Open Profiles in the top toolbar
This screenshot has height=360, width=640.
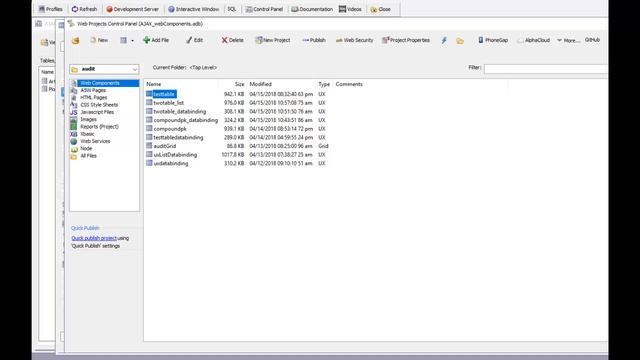pos(51,9)
